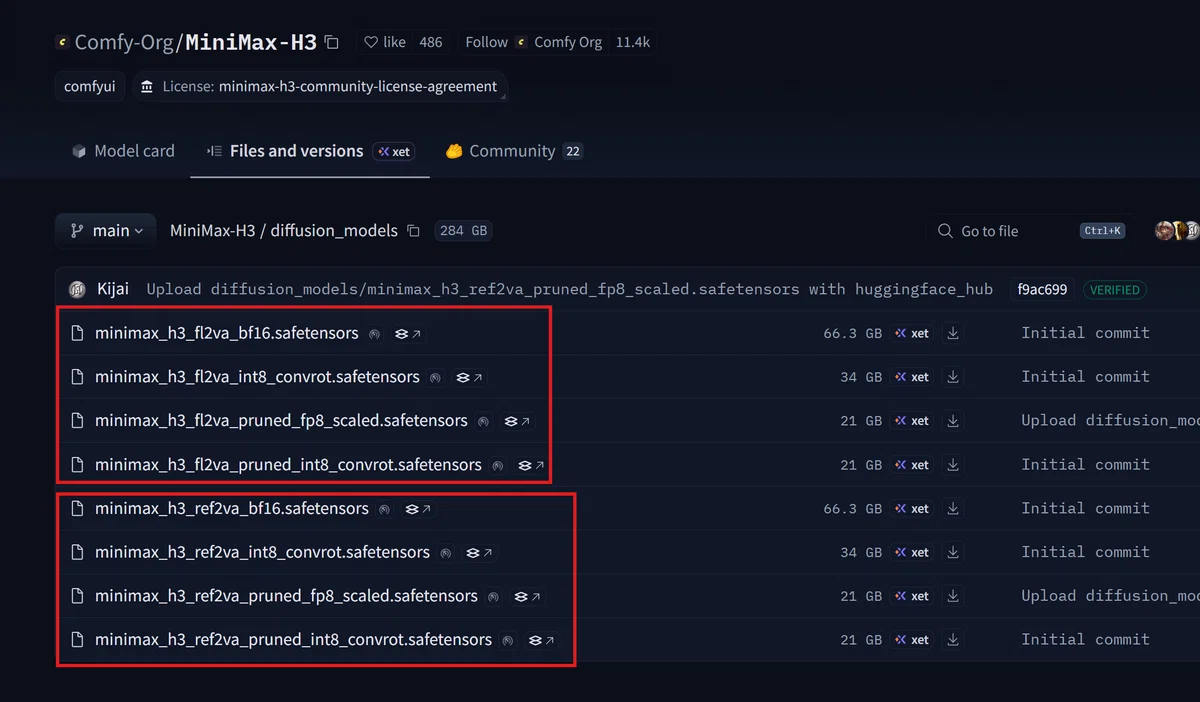This screenshot has height=702, width=1200.
Task: Go to MiniMax-H3 root in the breadcrumb
Action: click(x=212, y=230)
